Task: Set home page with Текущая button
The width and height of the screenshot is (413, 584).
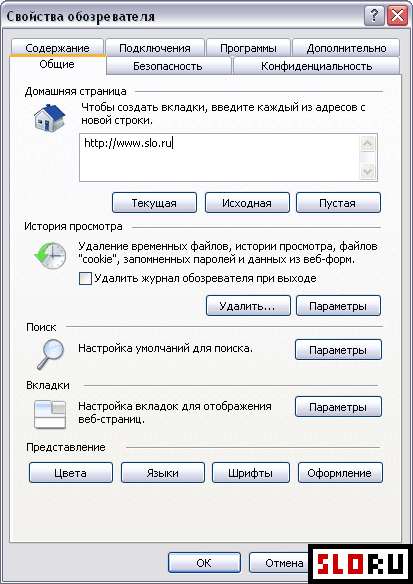Action: 154,203
